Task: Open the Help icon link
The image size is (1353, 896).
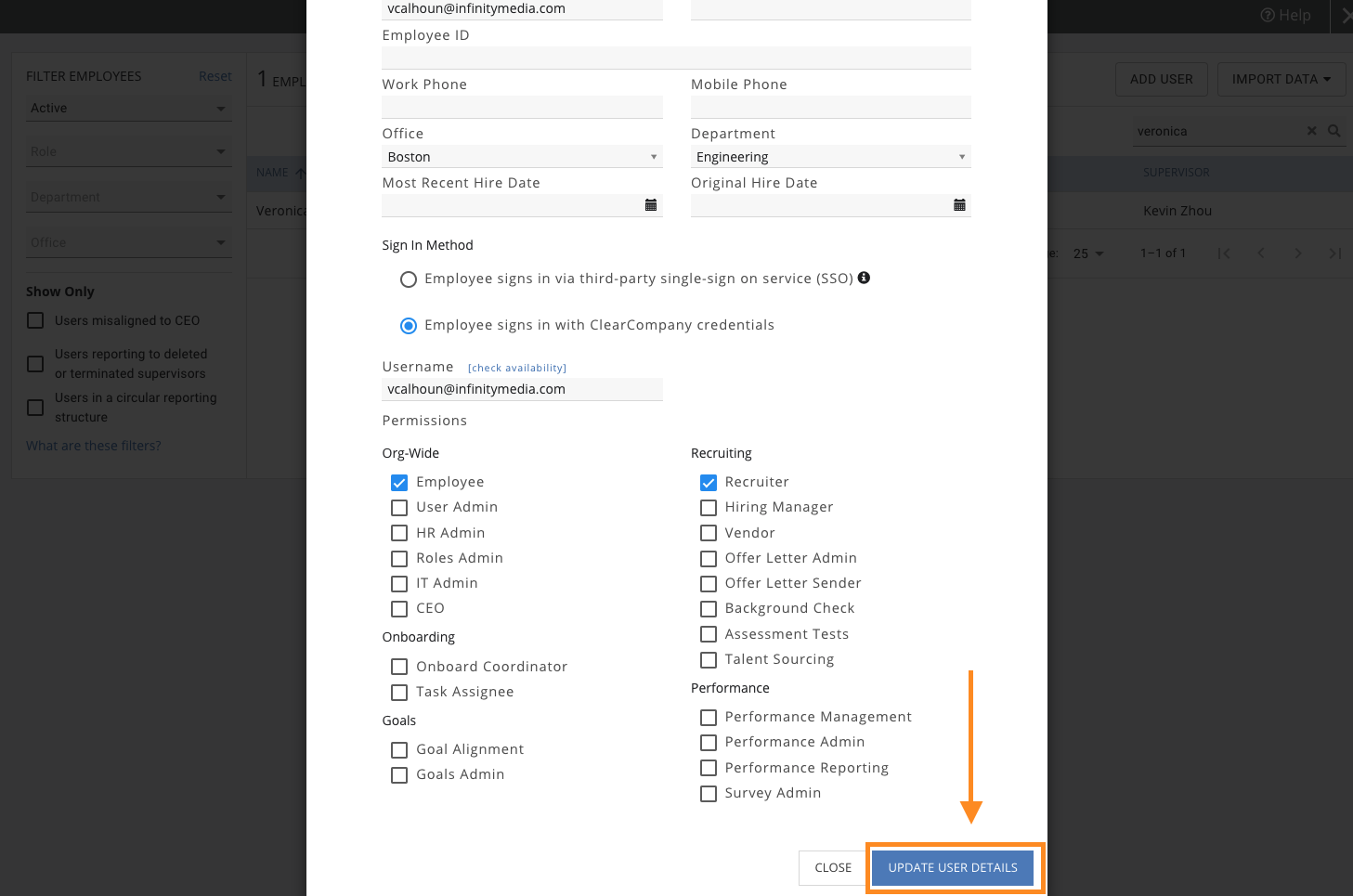Action: [1285, 15]
